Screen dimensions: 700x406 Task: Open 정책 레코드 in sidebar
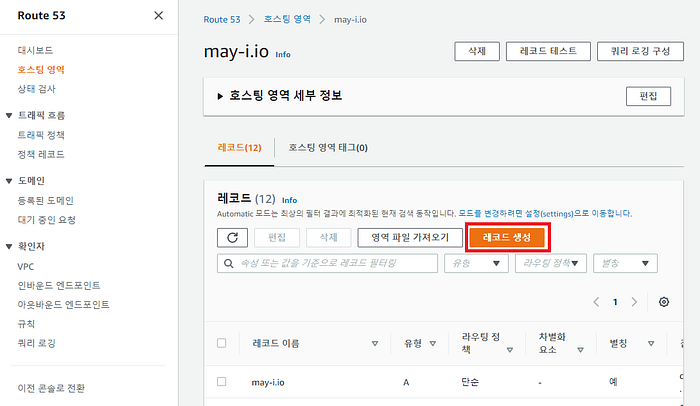(41, 155)
